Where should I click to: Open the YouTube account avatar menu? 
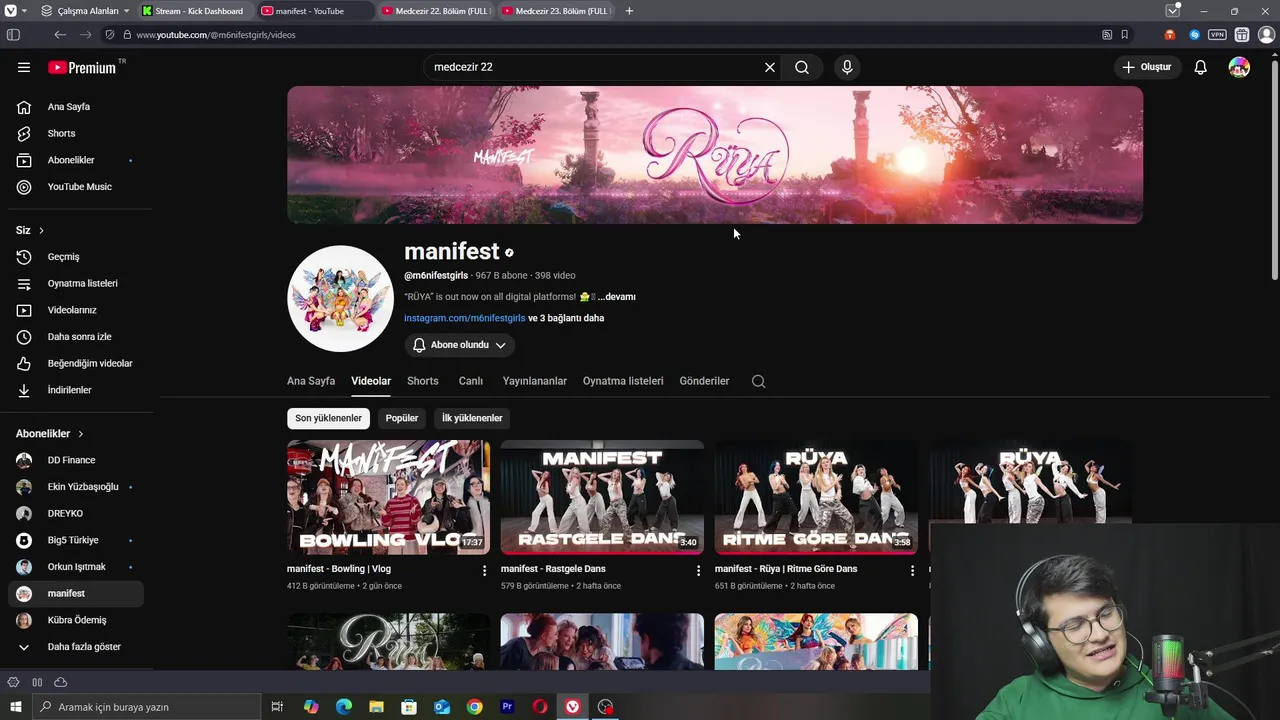click(1239, 67)
